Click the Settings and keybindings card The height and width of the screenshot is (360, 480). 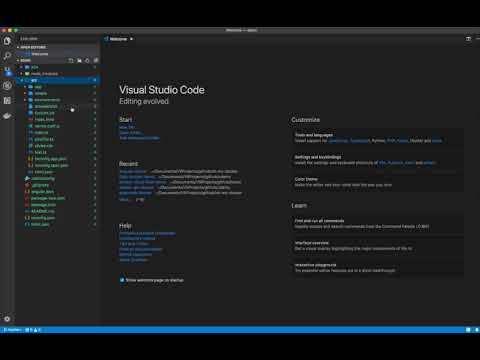click(377, 160)
